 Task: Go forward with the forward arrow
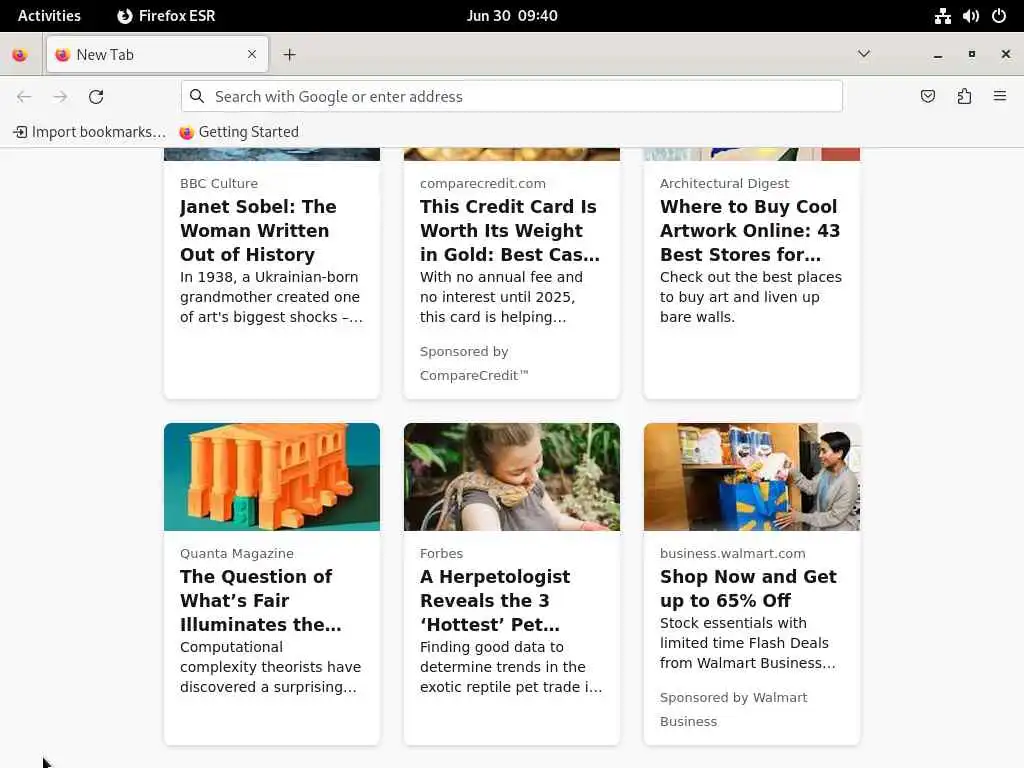point(60,97)
